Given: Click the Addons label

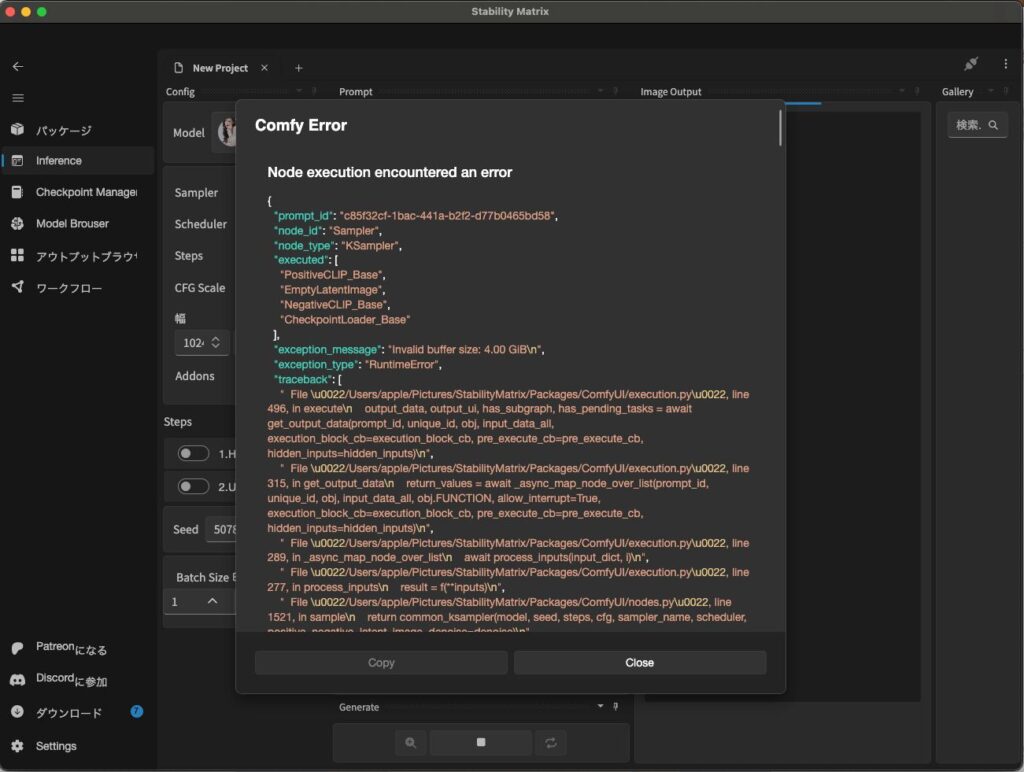Looking at the screenshot, I should point(195,376).
